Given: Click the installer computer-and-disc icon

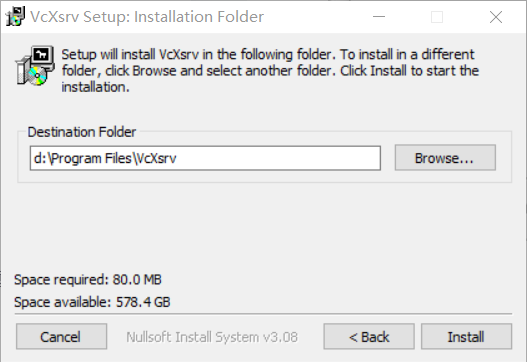Looking at the screenshot, I should [35, 65].
